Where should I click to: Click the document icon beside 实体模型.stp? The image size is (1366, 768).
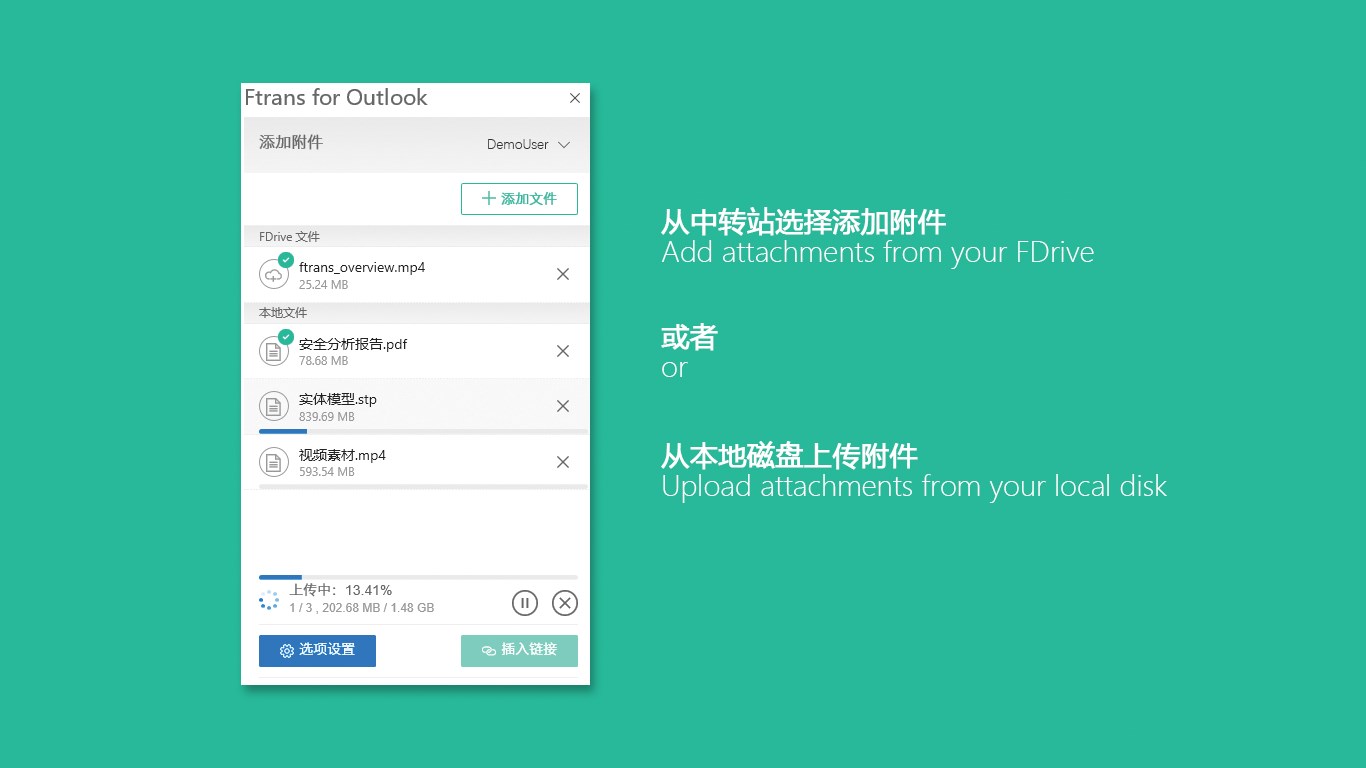tap(274, 406)
